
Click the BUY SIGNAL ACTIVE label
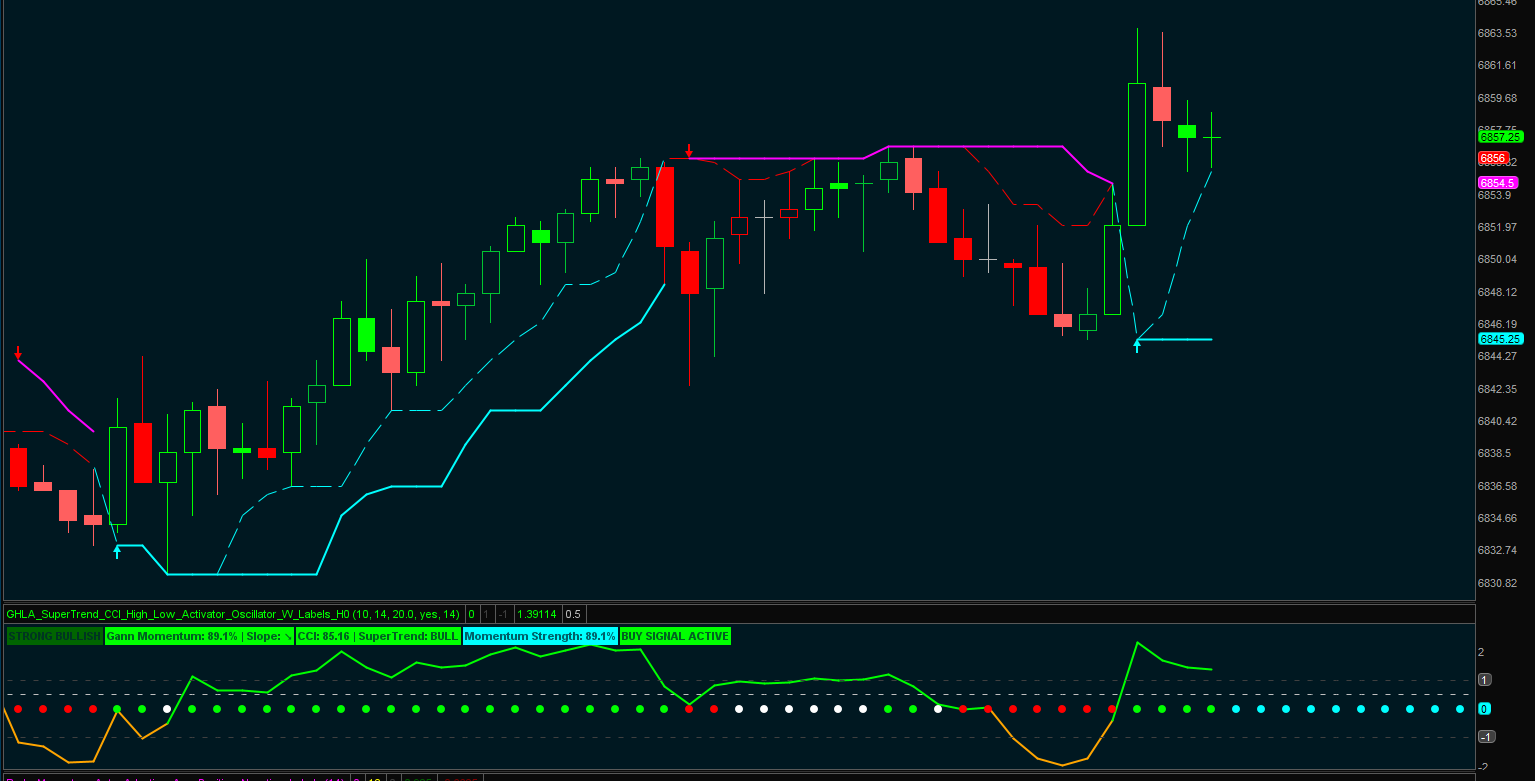coord(675,636)
